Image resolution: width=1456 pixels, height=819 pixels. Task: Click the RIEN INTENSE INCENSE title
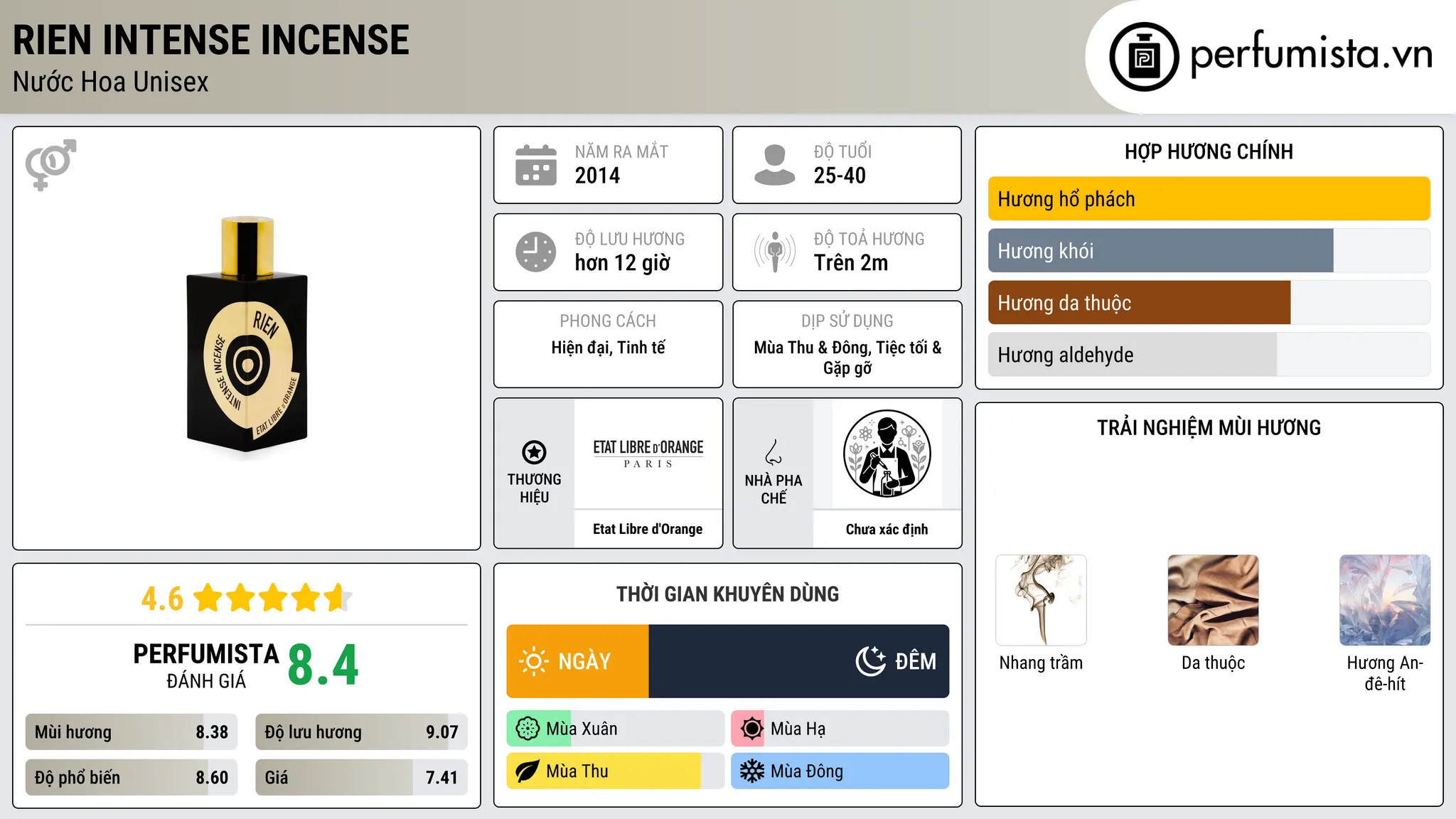pyautogui.click(x=211, y=40)
